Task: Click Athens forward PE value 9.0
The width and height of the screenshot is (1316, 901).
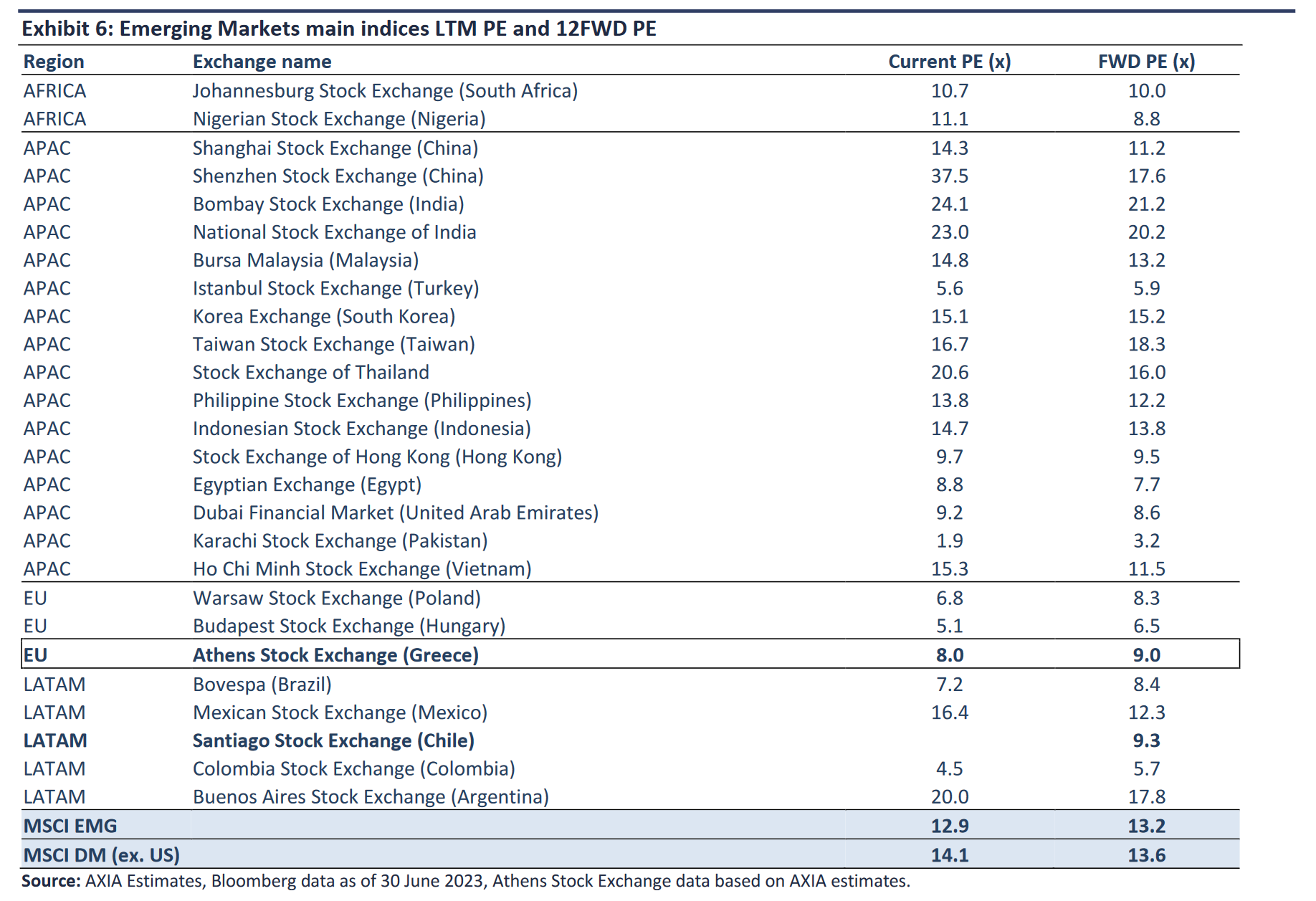Action: tap(1147, 655)
